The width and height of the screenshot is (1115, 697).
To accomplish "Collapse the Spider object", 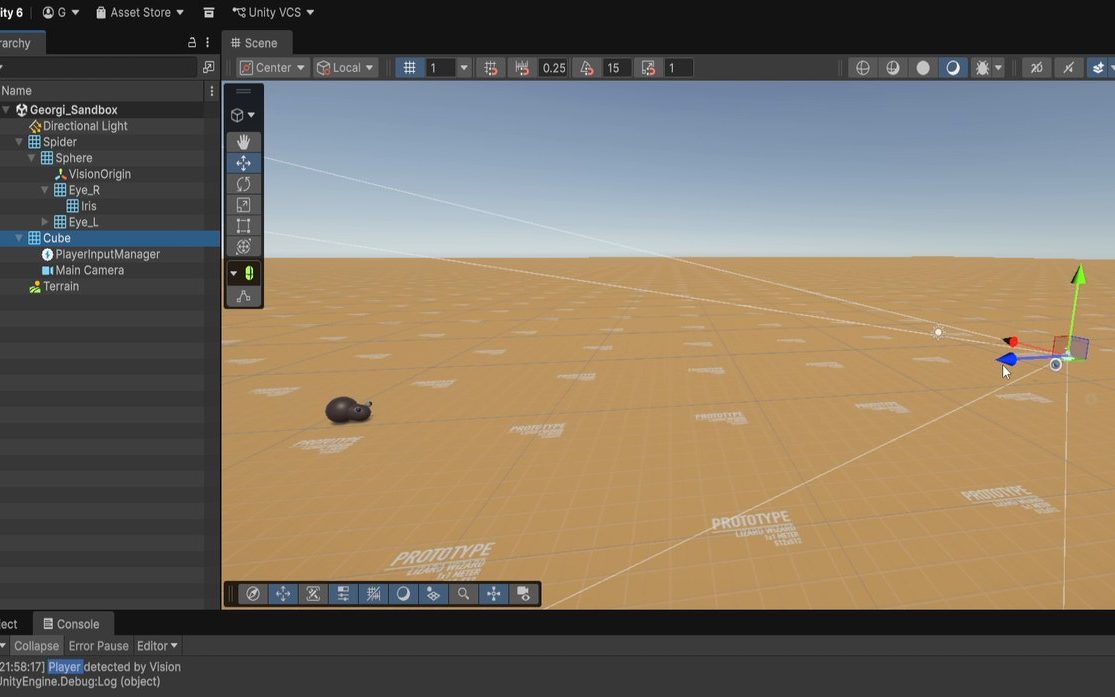I will tap(19, 142).
